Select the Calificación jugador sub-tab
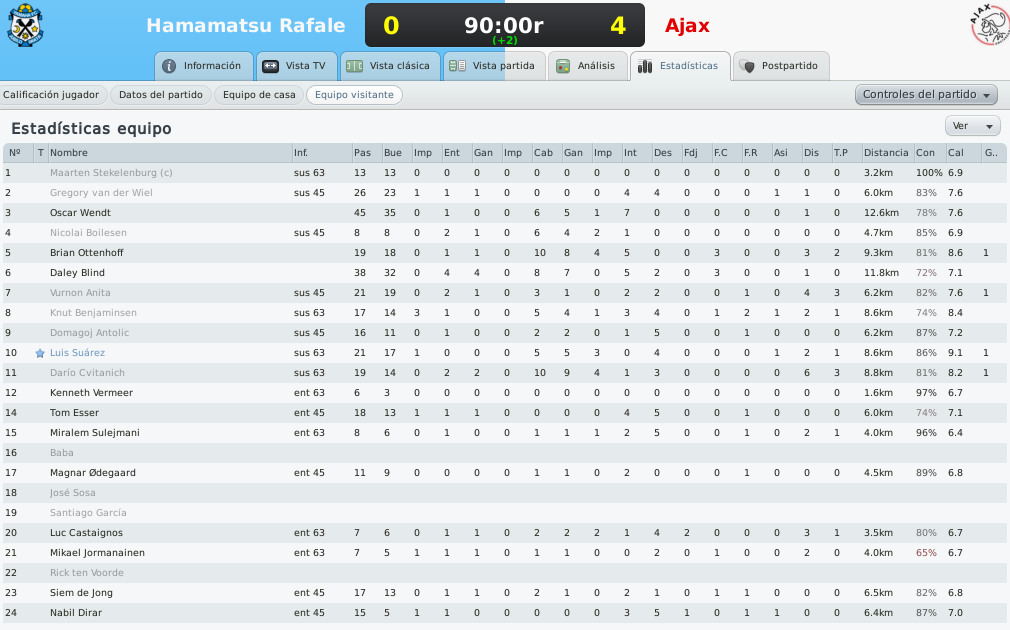This screenshot has width=1010, height=630. coord(51,95)
